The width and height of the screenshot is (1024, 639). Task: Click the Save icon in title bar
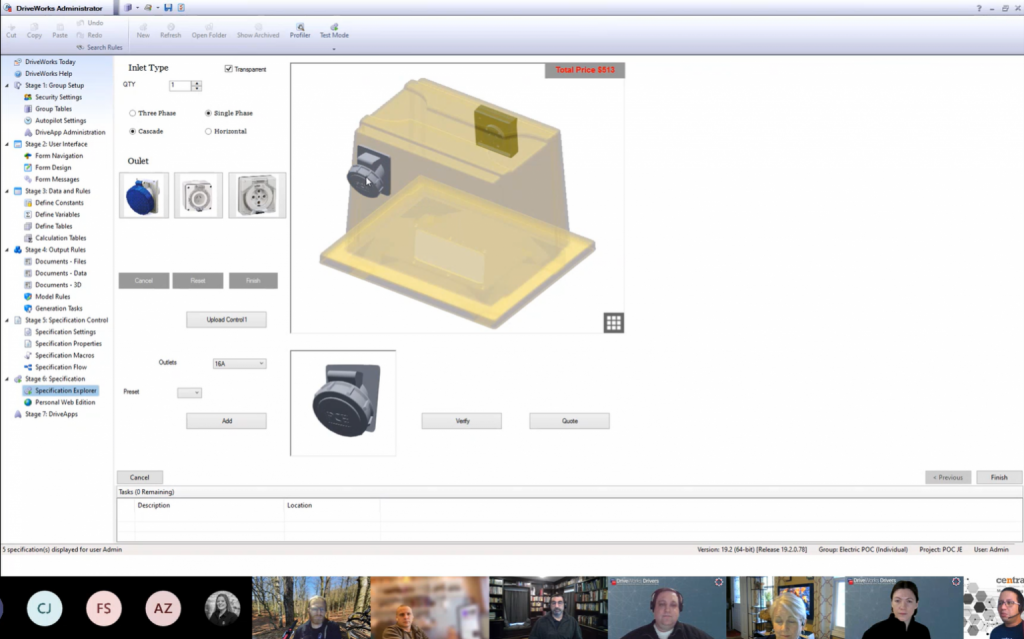[168, 8]
